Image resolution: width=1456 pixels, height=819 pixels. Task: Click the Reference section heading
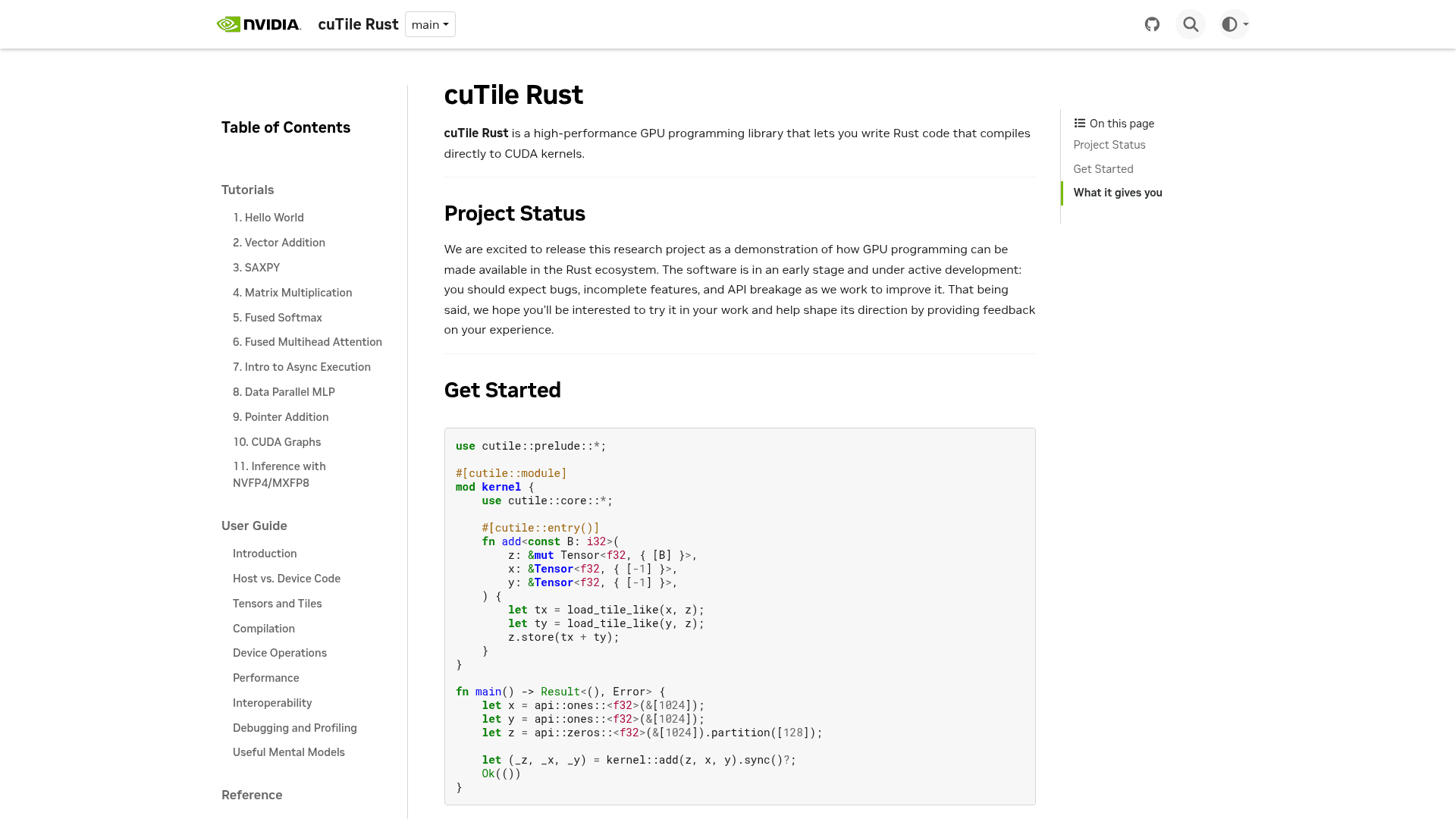click(252, 795)
